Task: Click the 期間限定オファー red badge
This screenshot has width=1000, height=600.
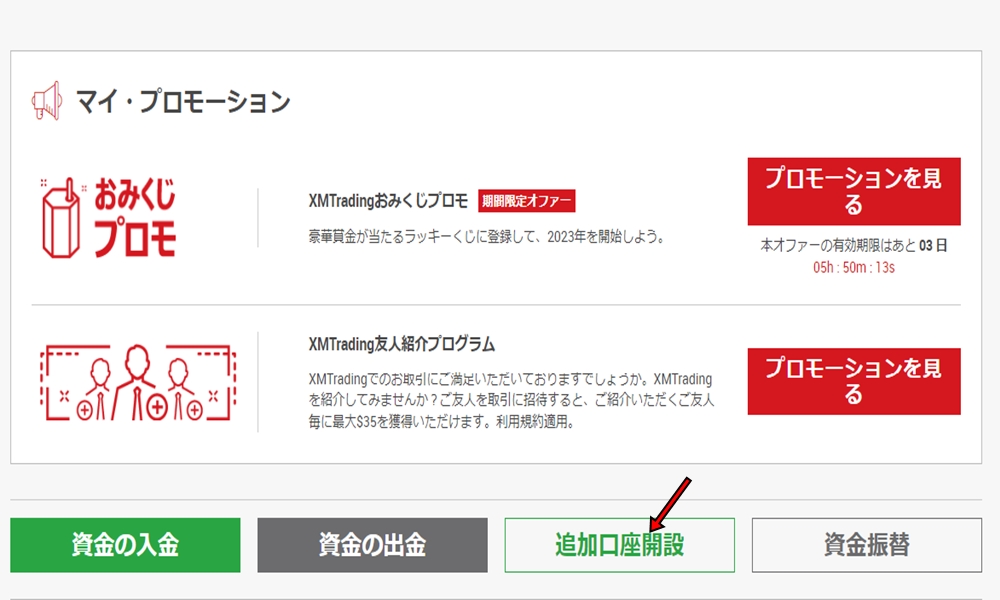Action: pos(529,199)
